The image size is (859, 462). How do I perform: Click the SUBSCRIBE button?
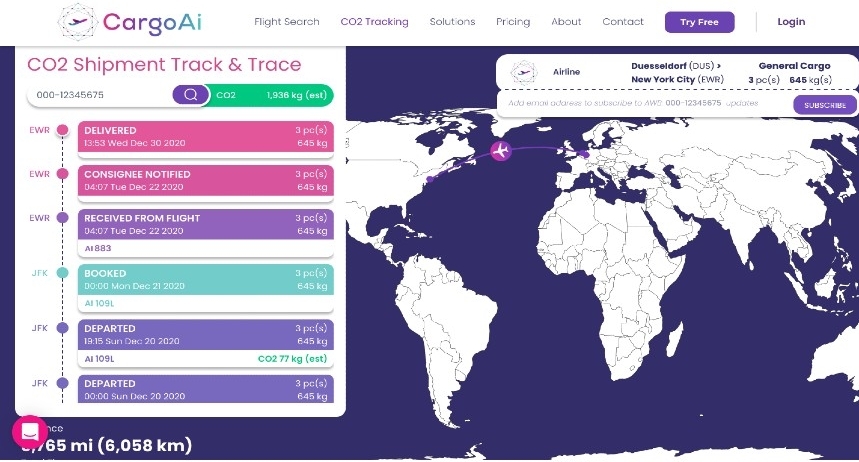[x=824, y=105]
